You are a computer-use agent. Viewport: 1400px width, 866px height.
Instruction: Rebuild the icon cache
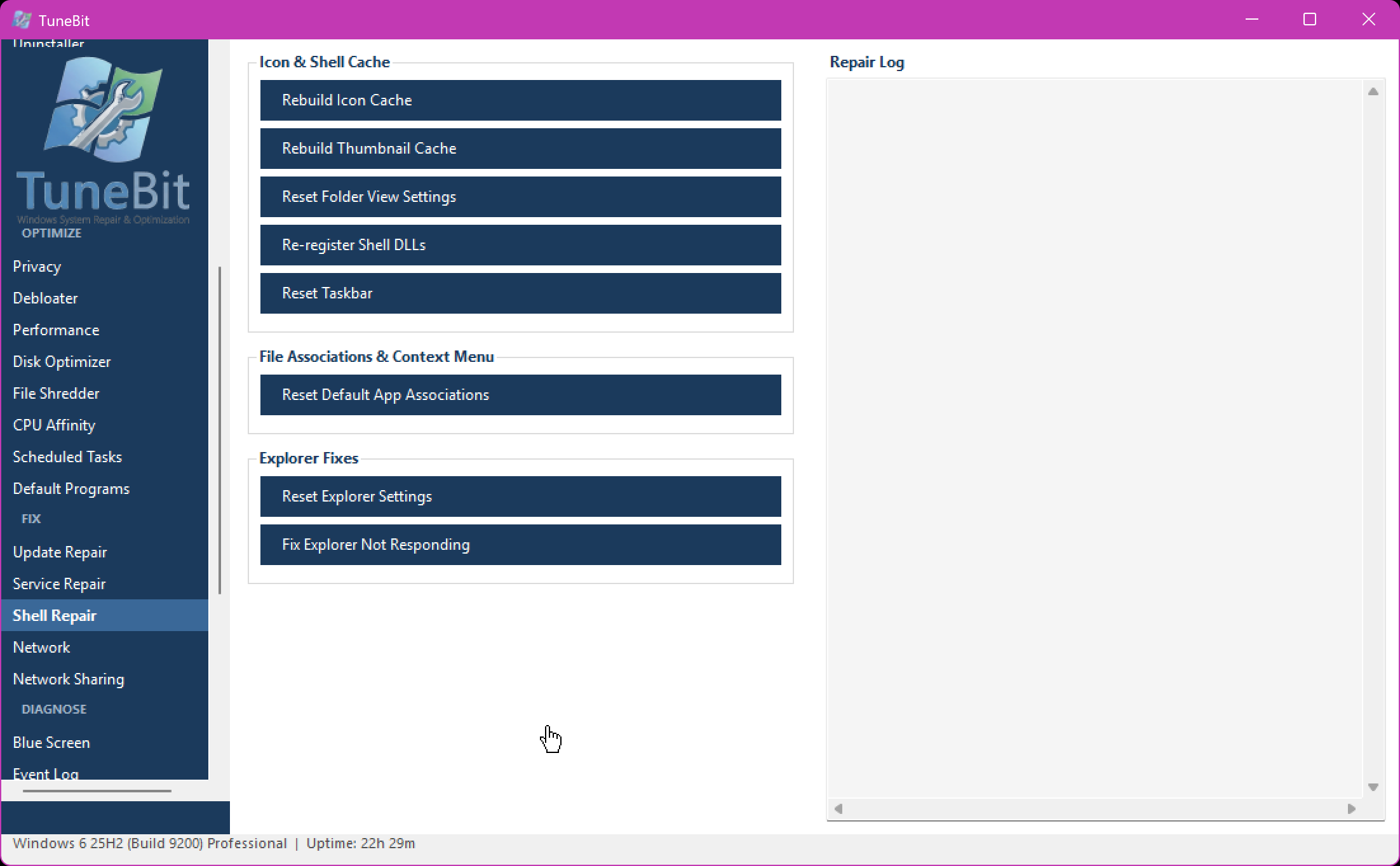[x=520, y=100]
